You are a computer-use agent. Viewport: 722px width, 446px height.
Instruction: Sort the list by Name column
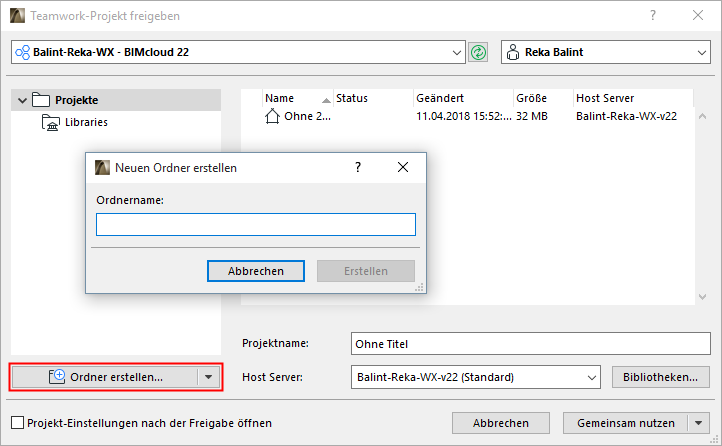tap(297, 98)
